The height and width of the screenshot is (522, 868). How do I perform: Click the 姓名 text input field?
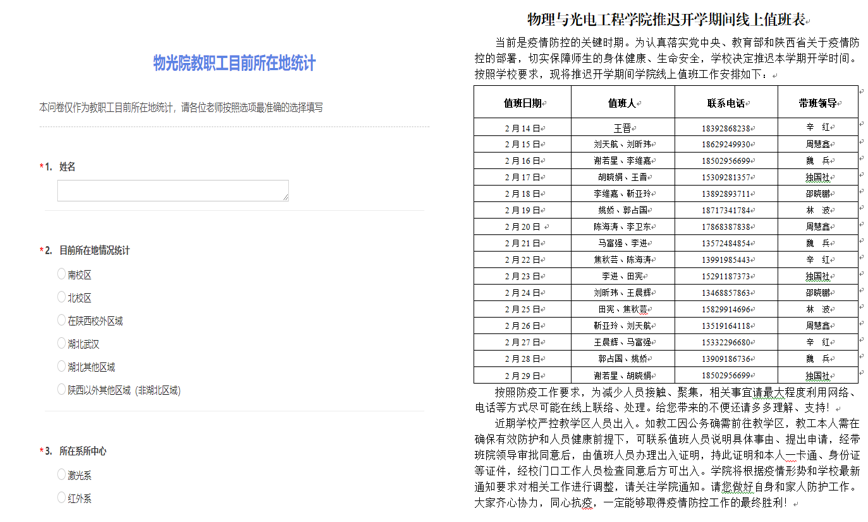click(172, 191)
